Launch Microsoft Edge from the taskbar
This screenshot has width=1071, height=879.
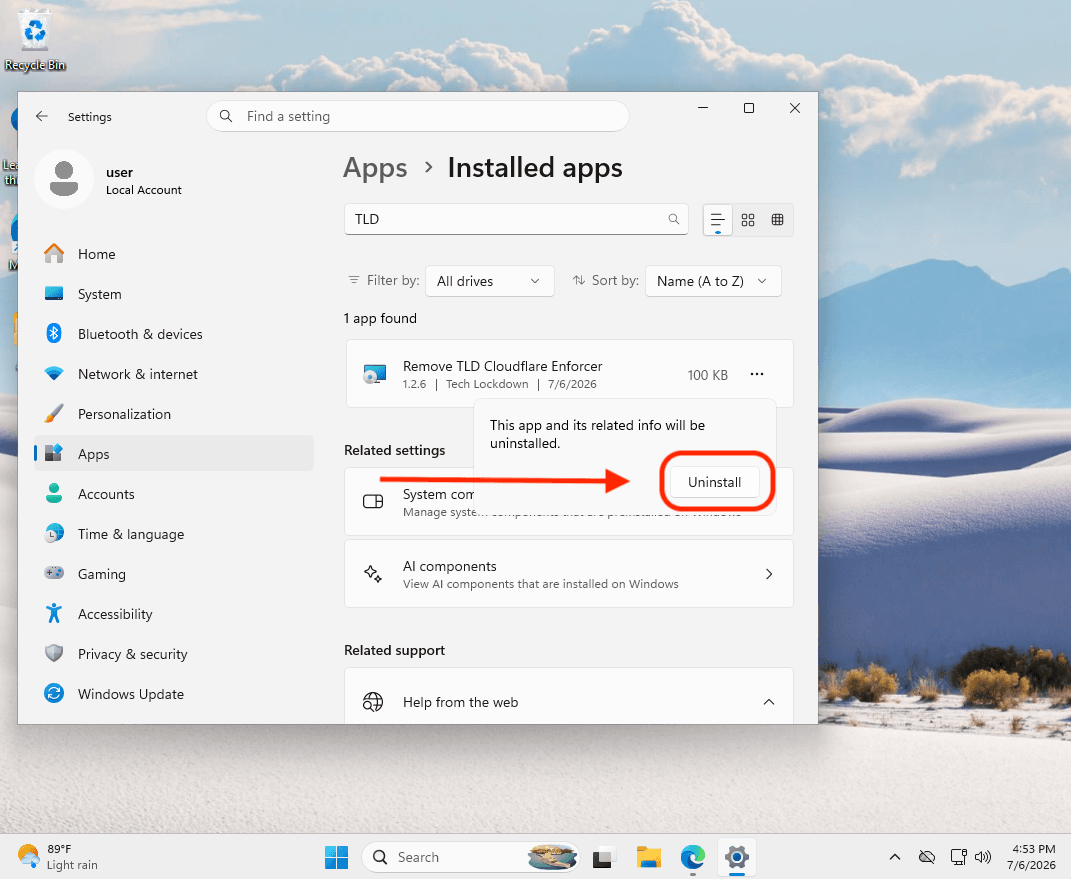pos(693,857)
